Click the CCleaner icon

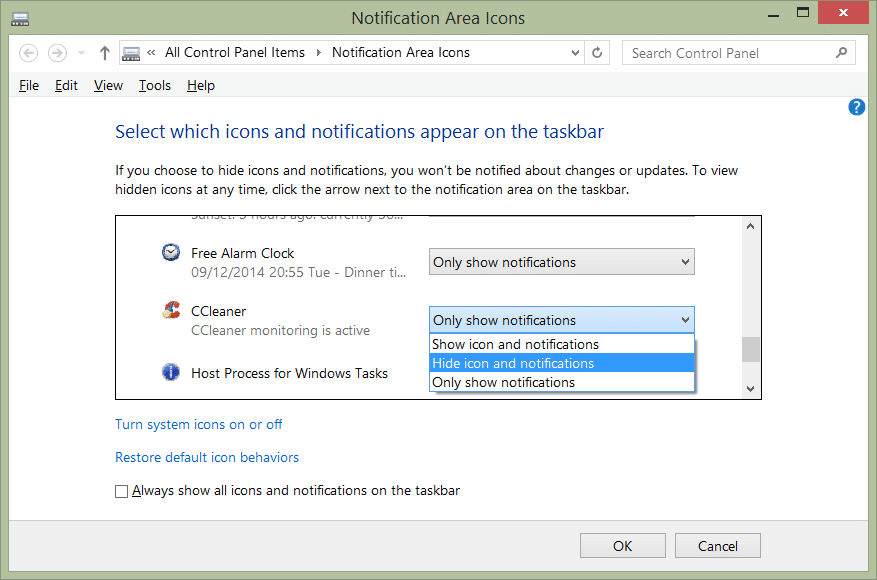pos(171,309)
